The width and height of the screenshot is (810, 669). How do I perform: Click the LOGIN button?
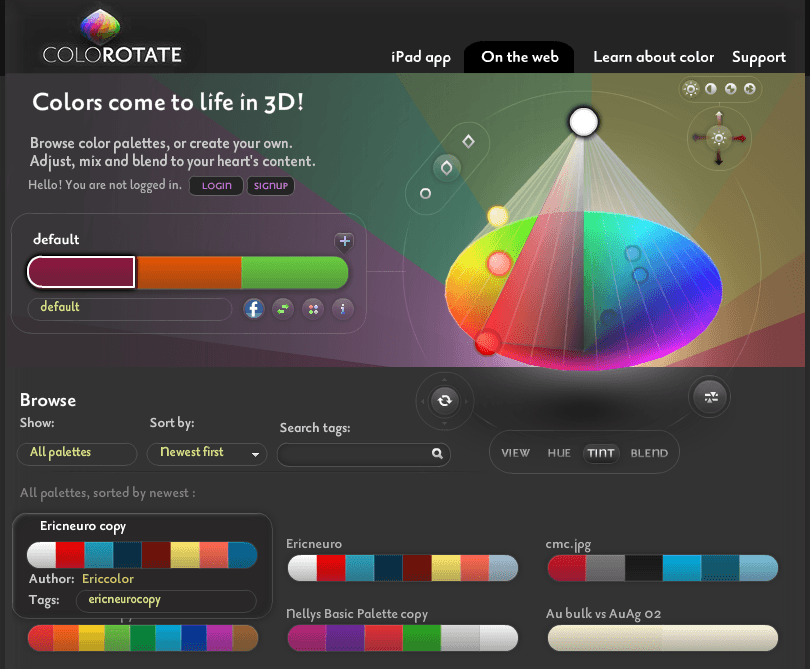216,186
